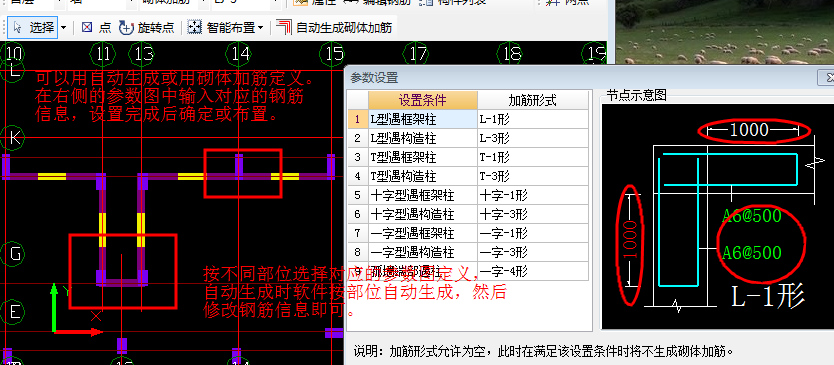Viewport: 834px width, 365px height.
Task: Open the 十字-3形 reinforcement form cell
Action: [533, 214]
